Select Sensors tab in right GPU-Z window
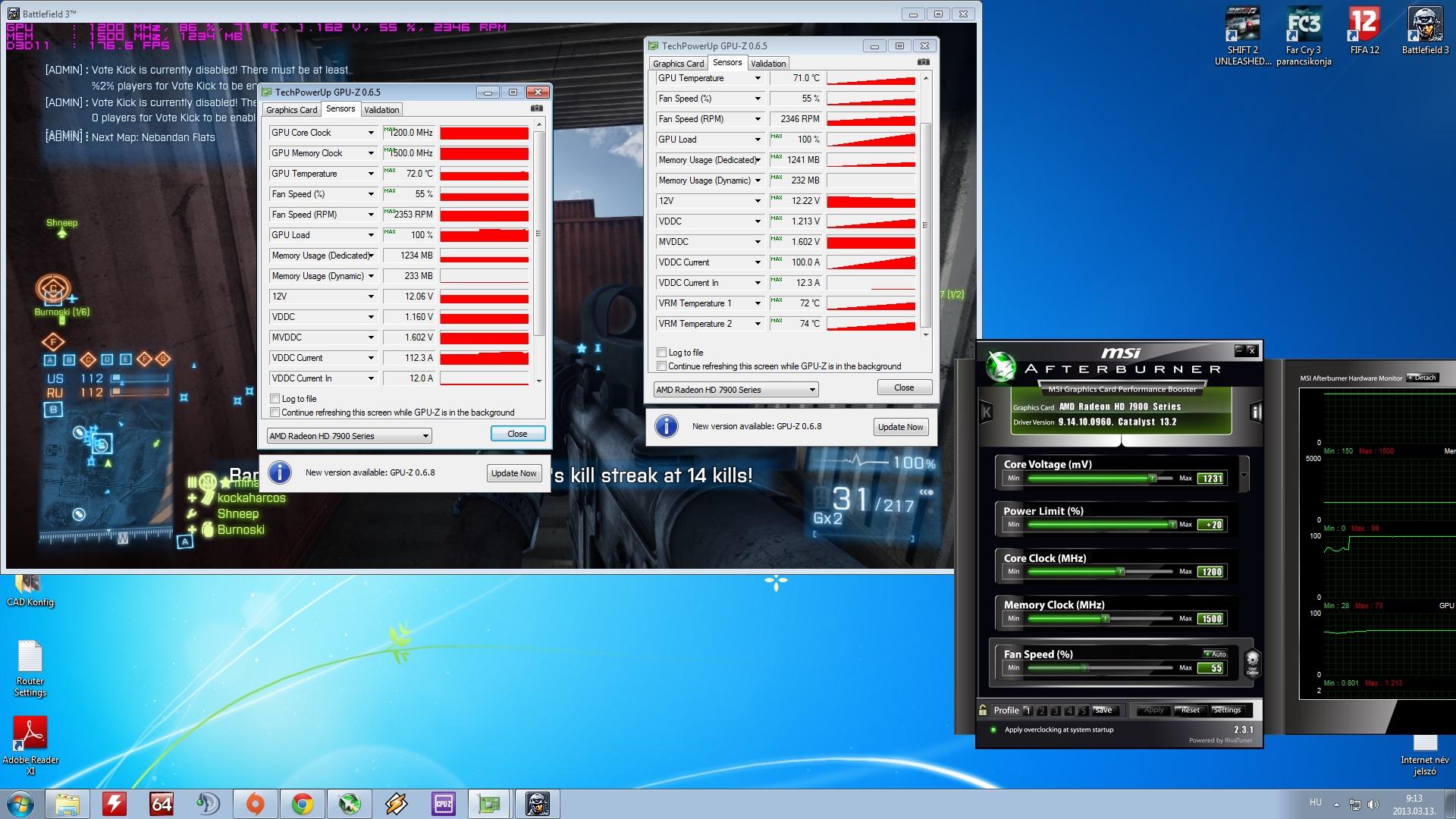1456x819 pixels. [727, 63]
